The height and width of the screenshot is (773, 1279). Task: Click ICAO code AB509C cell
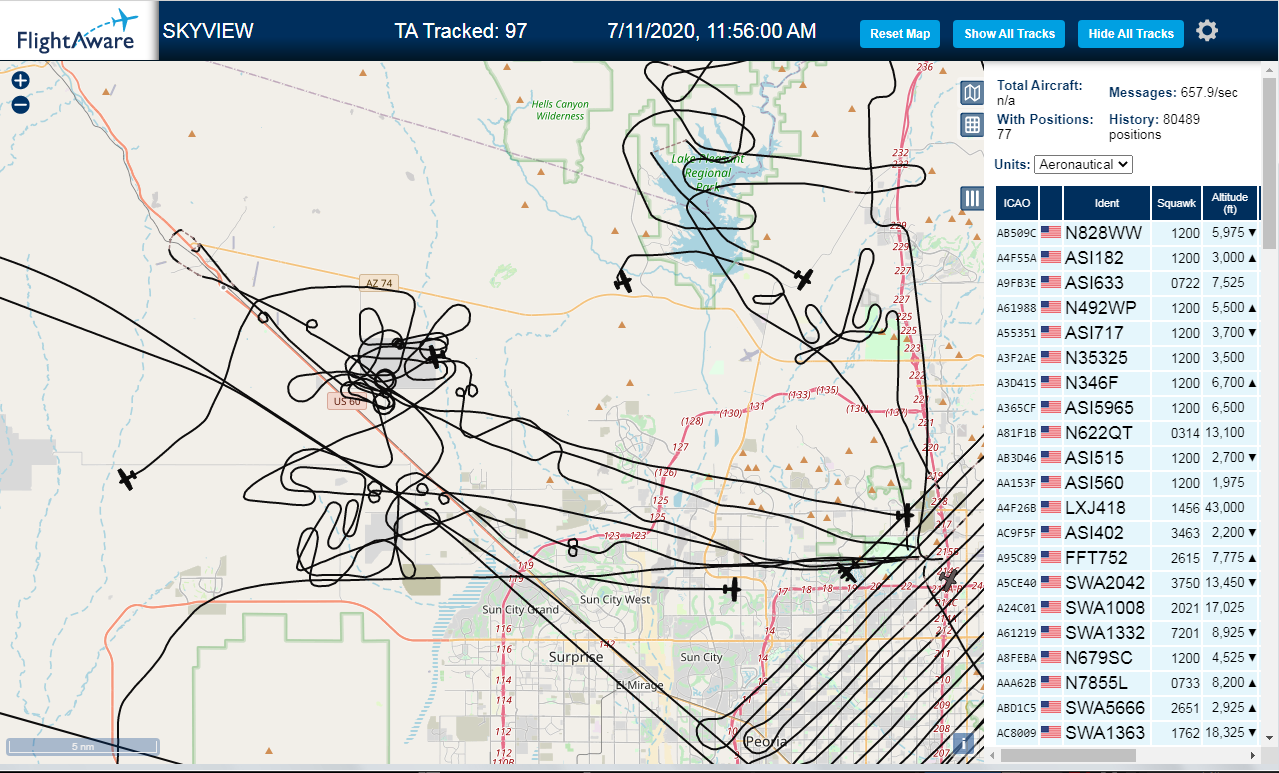[x=1017, y=233]
